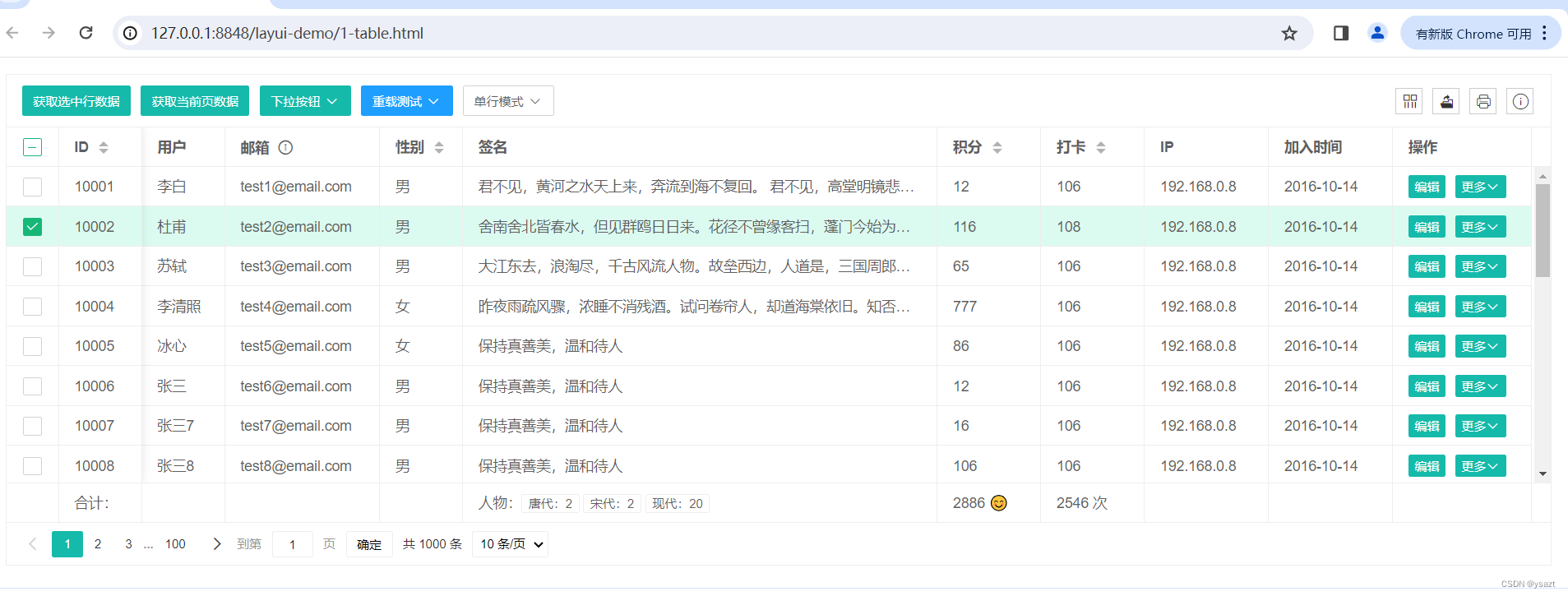Expand the 下拉按钮 dropdown button
1568x596 pixels.
point(305,101)
